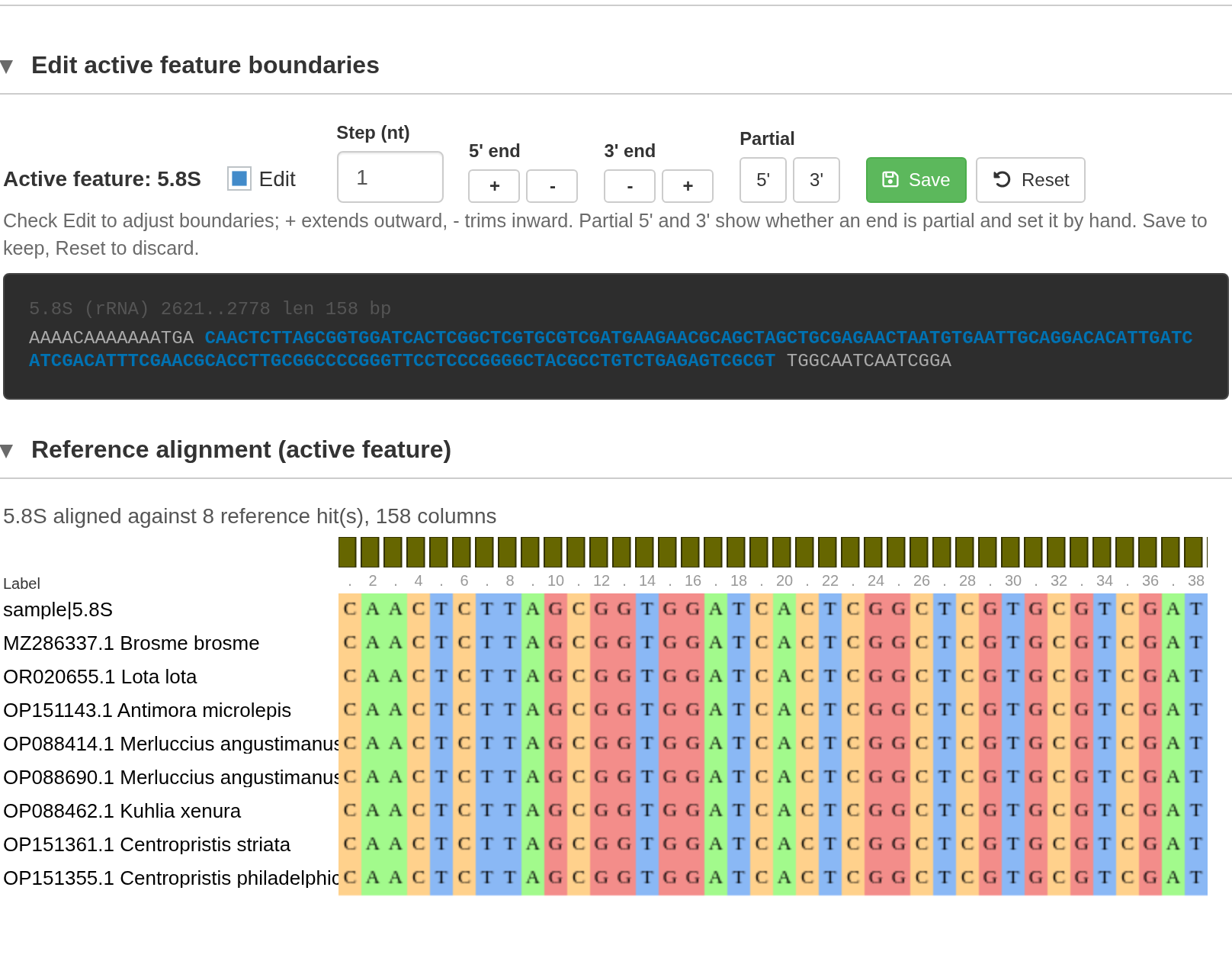
Task: Select the OP088462.1 Kuhlia xenura row
Action: [122, 811]
